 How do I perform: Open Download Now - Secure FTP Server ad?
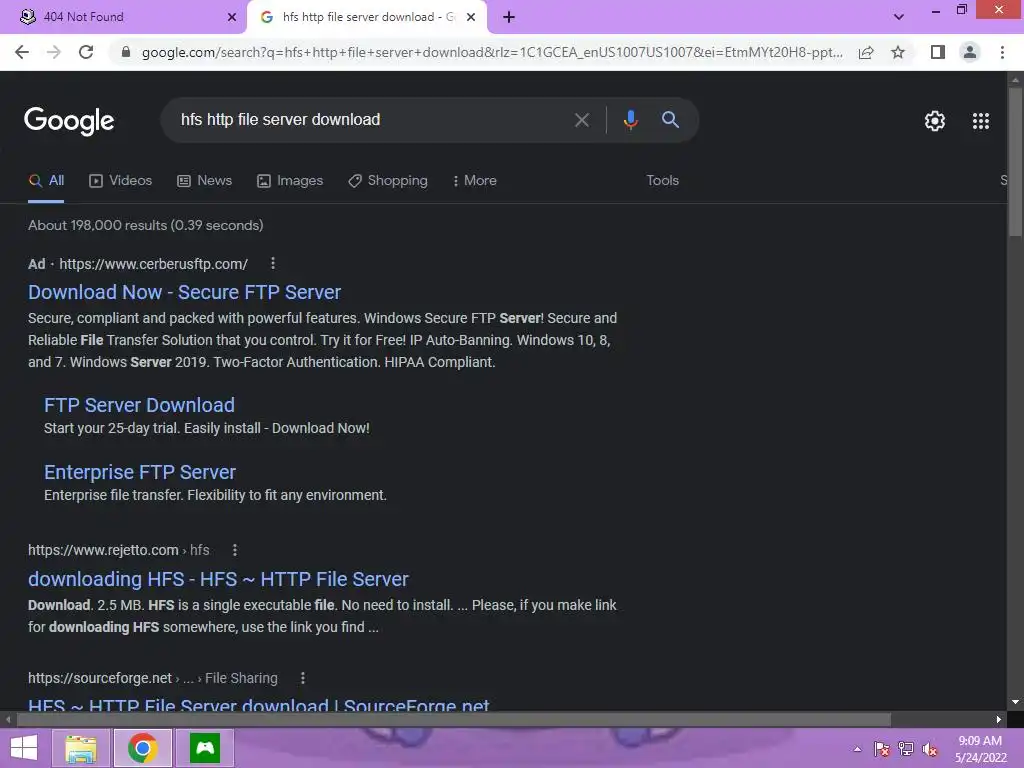click(x=184, y=292)
